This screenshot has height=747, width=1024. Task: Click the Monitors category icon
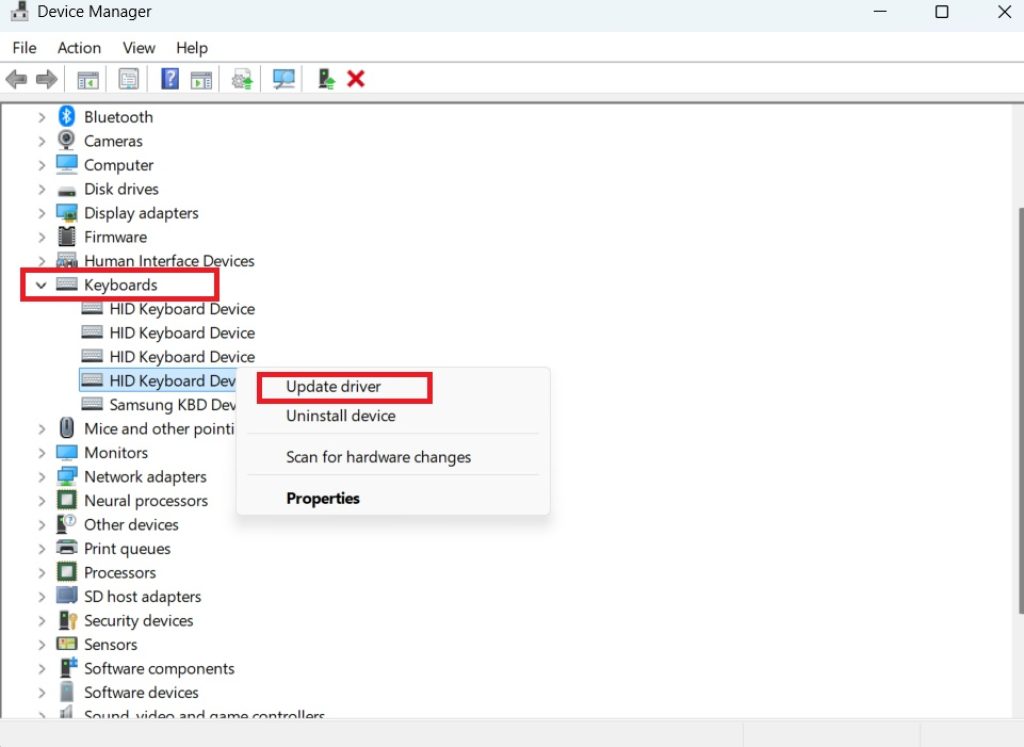(67, 453)
